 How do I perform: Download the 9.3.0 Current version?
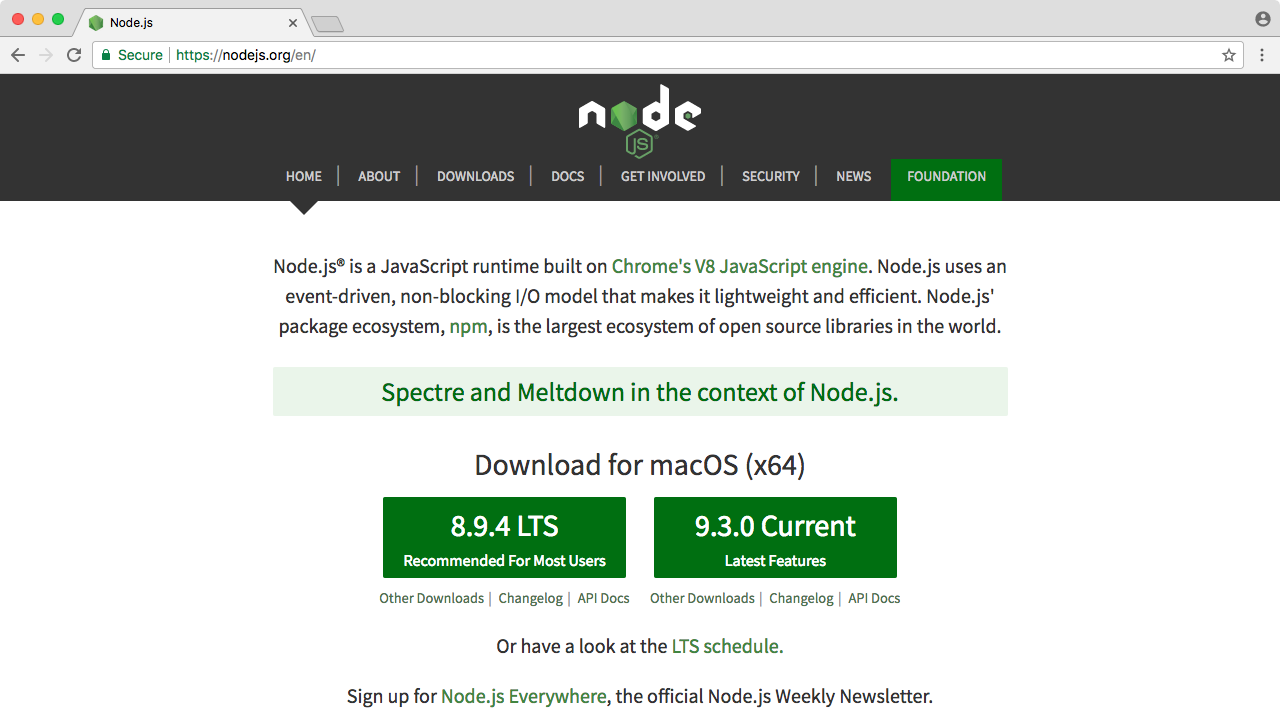pyautogui.click(x=775, y=537)
